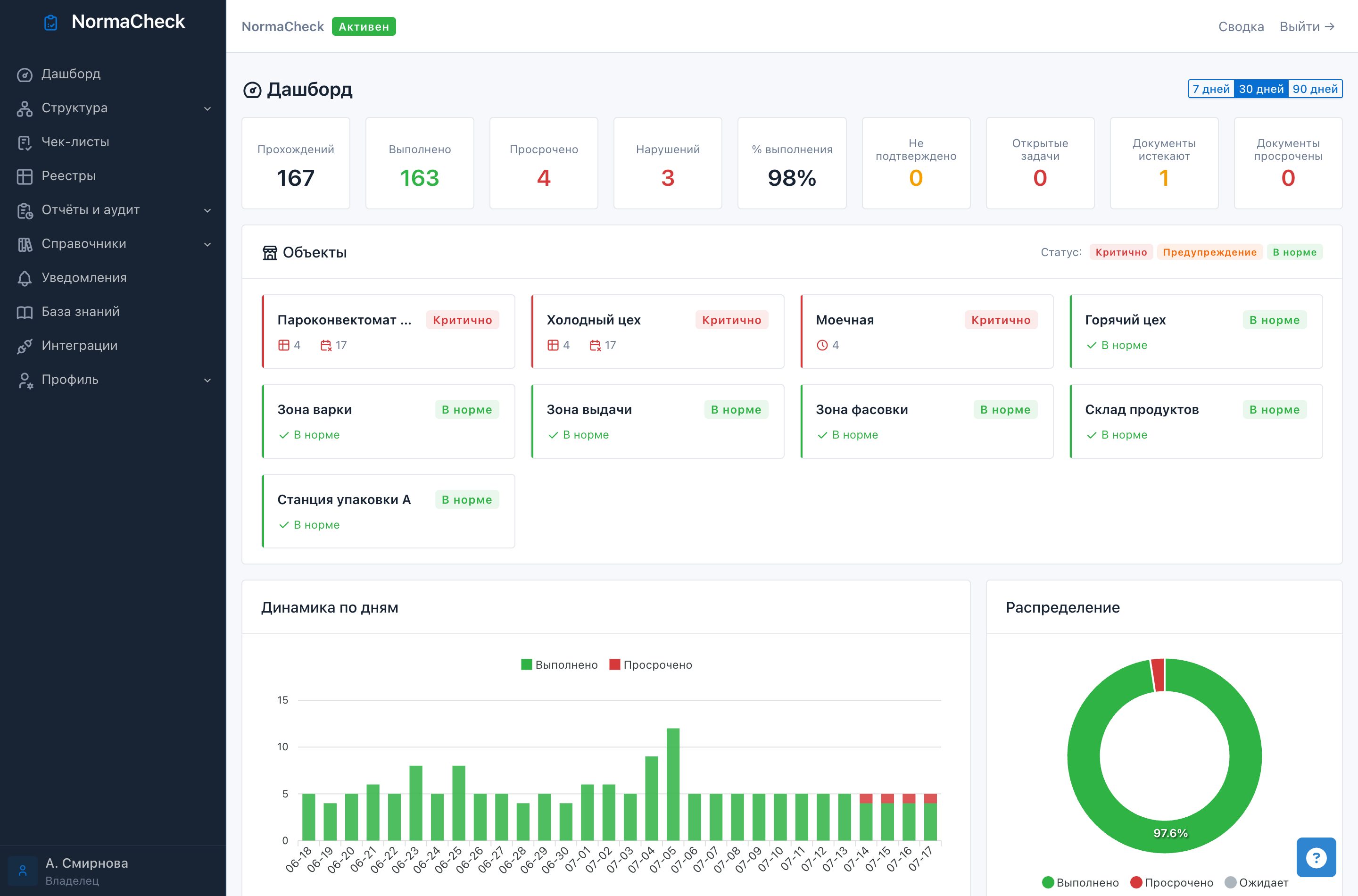Switch period to 90 дней
This screenshot has width=1358, height=896.
(x=1315, y=89)
